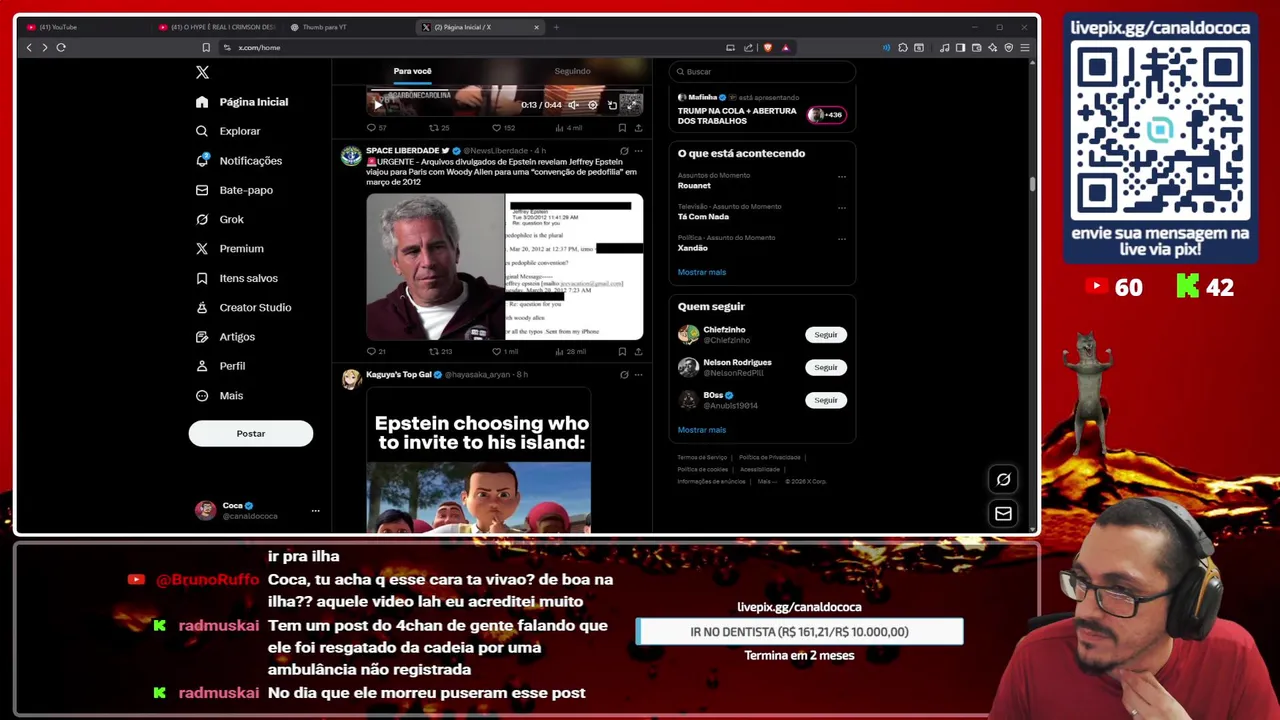The image size is (1280, 720).
Task: Open Premium in the sidebar
Action: (230, 248)
